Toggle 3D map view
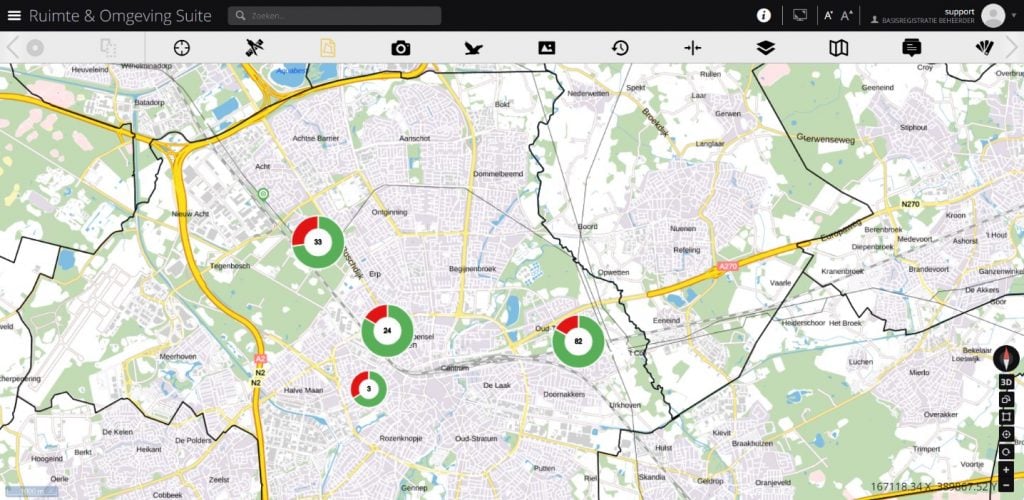 [1006, 382]
